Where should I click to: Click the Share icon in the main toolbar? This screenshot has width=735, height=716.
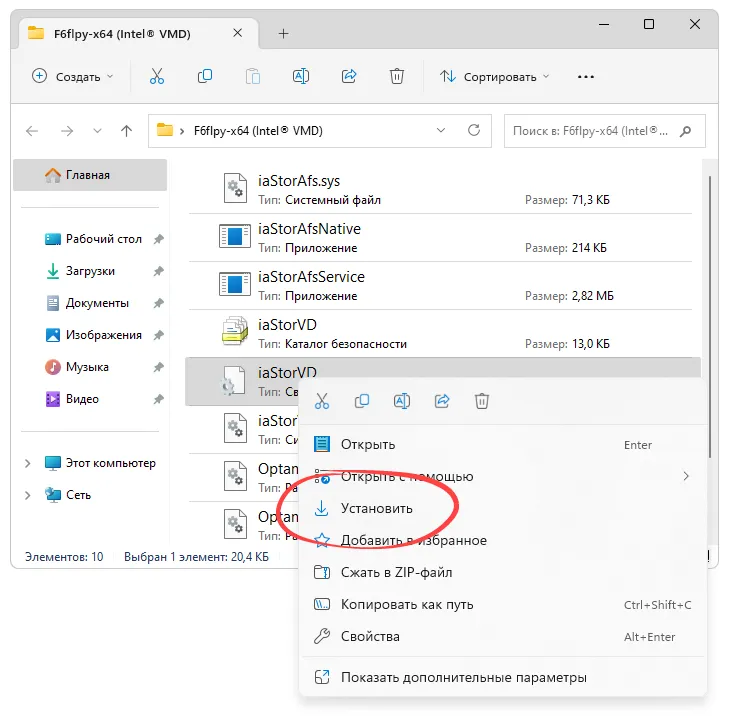[349, 76]
